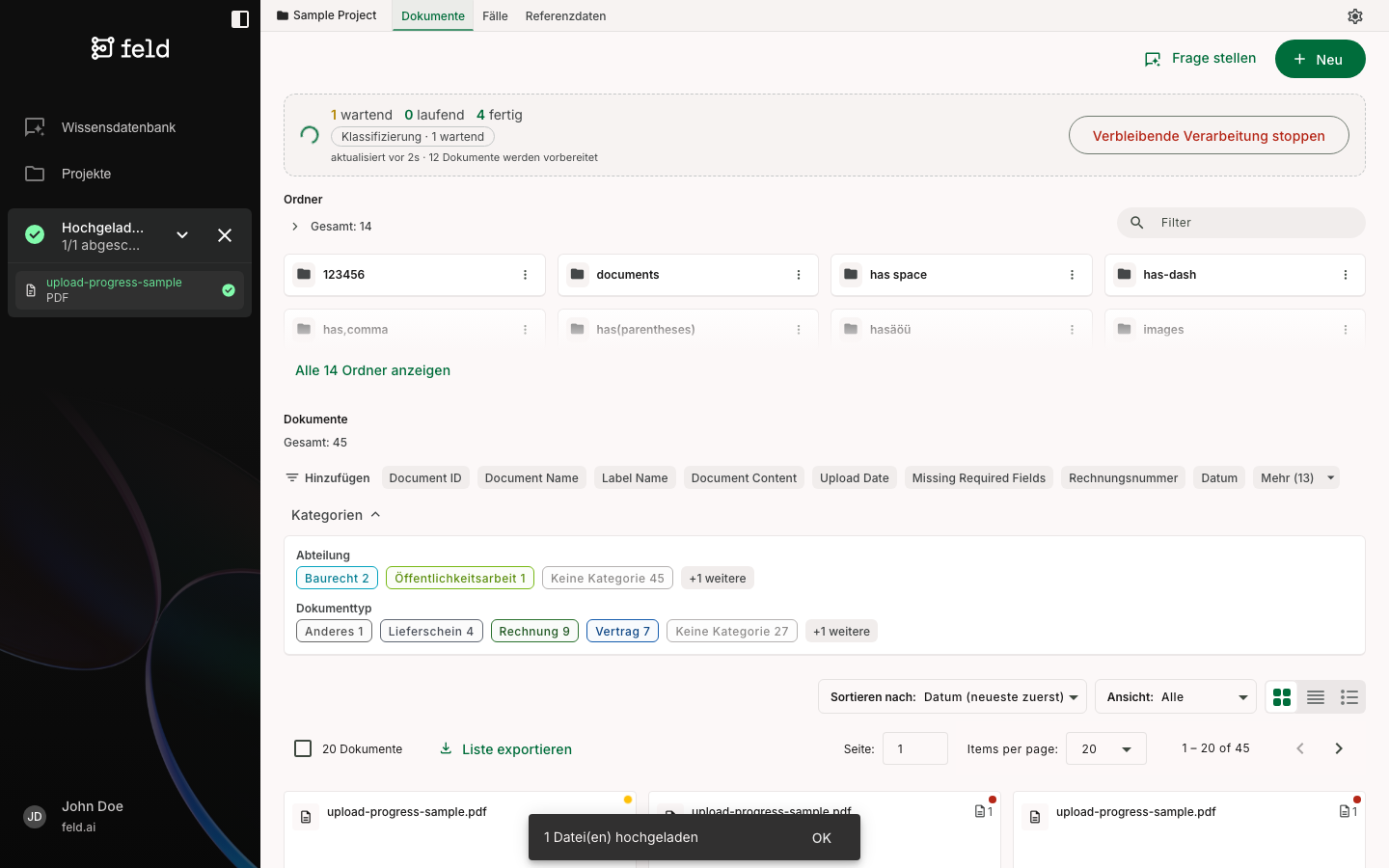This screenshot has width=1389, height=868.
Task: Open the documents folder
Action: pyautogui.click(x=688, y=275)
